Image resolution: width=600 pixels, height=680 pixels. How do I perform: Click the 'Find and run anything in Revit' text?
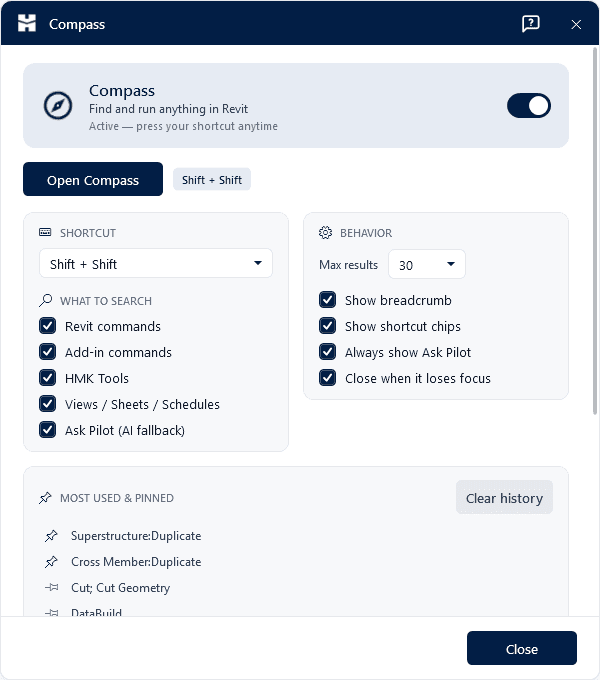[168, 109]
